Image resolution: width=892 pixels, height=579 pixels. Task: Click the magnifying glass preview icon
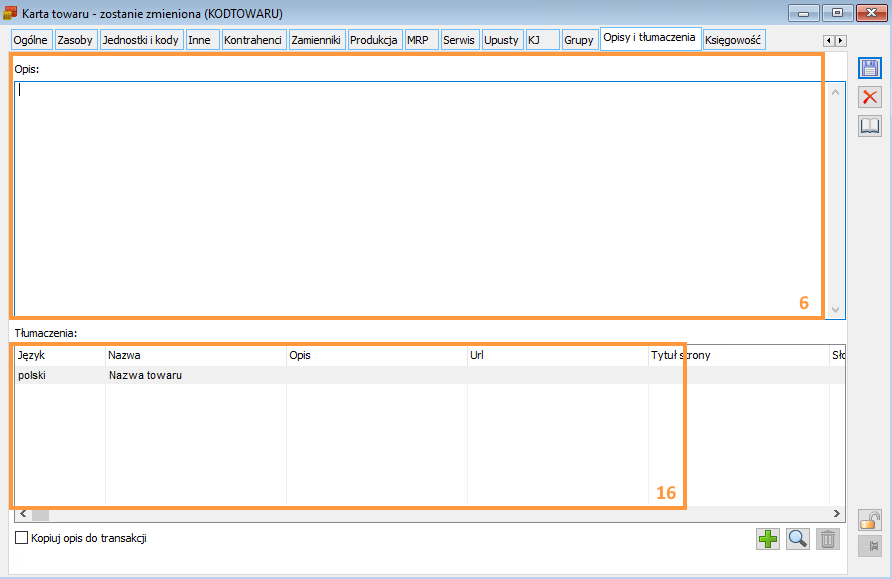(797, 540)
